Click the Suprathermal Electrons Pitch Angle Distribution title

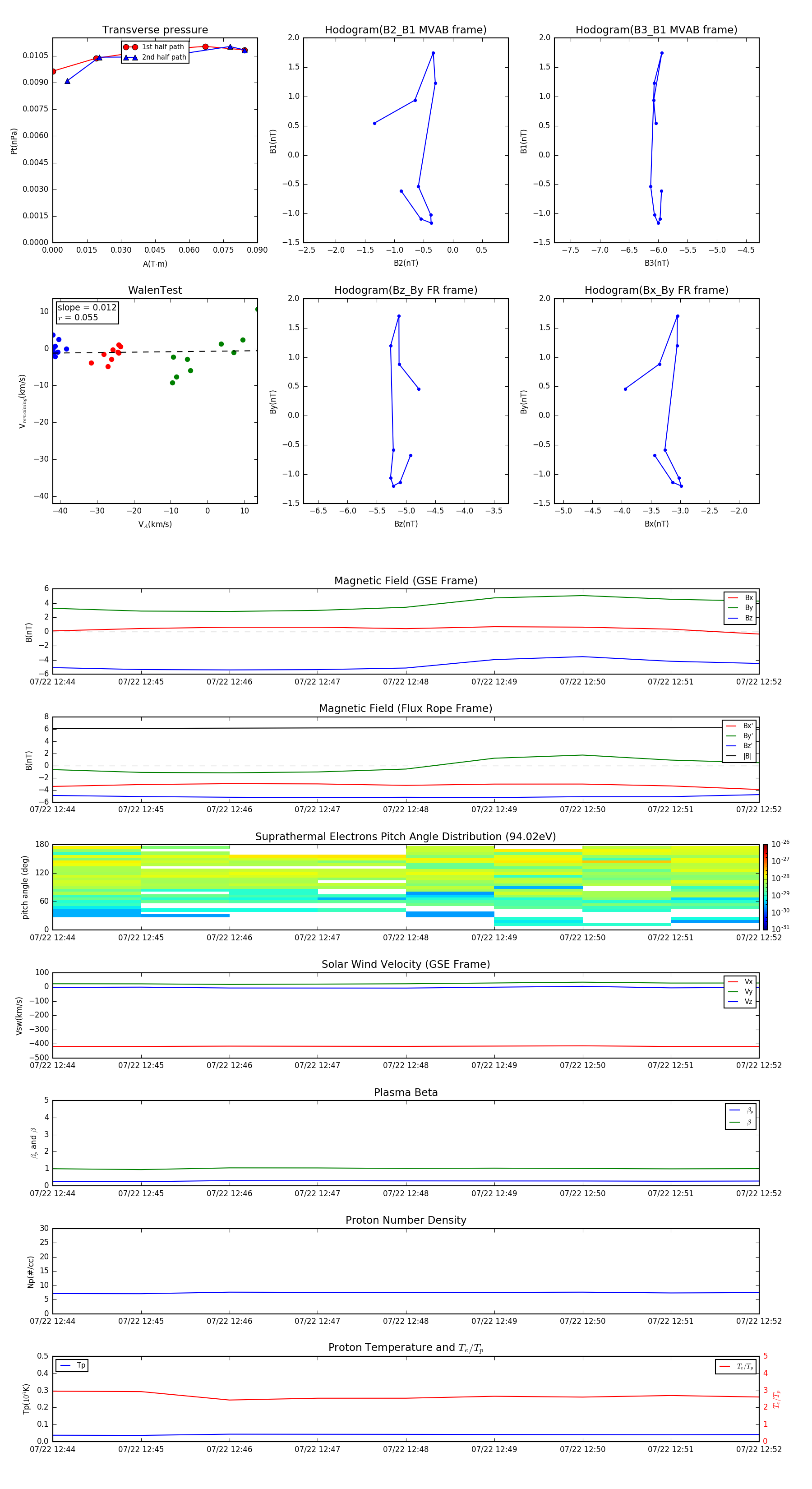coord(406,837)
